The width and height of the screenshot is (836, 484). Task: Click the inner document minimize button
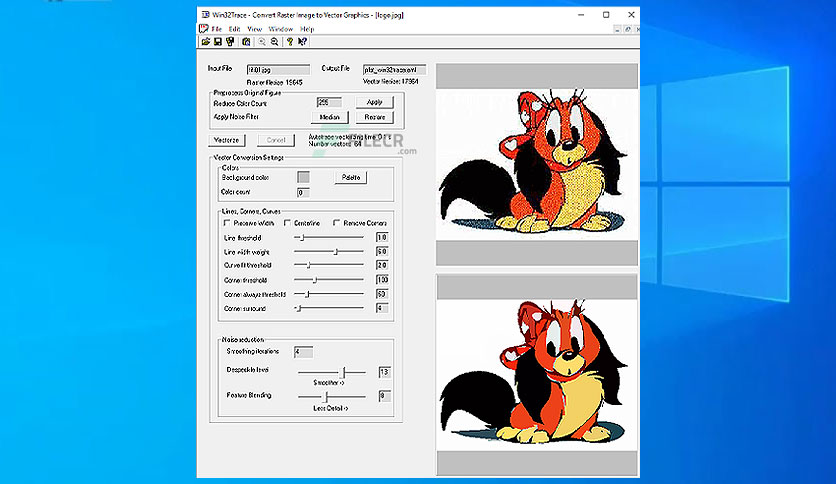pyautogui.click(x=617, y=29)
